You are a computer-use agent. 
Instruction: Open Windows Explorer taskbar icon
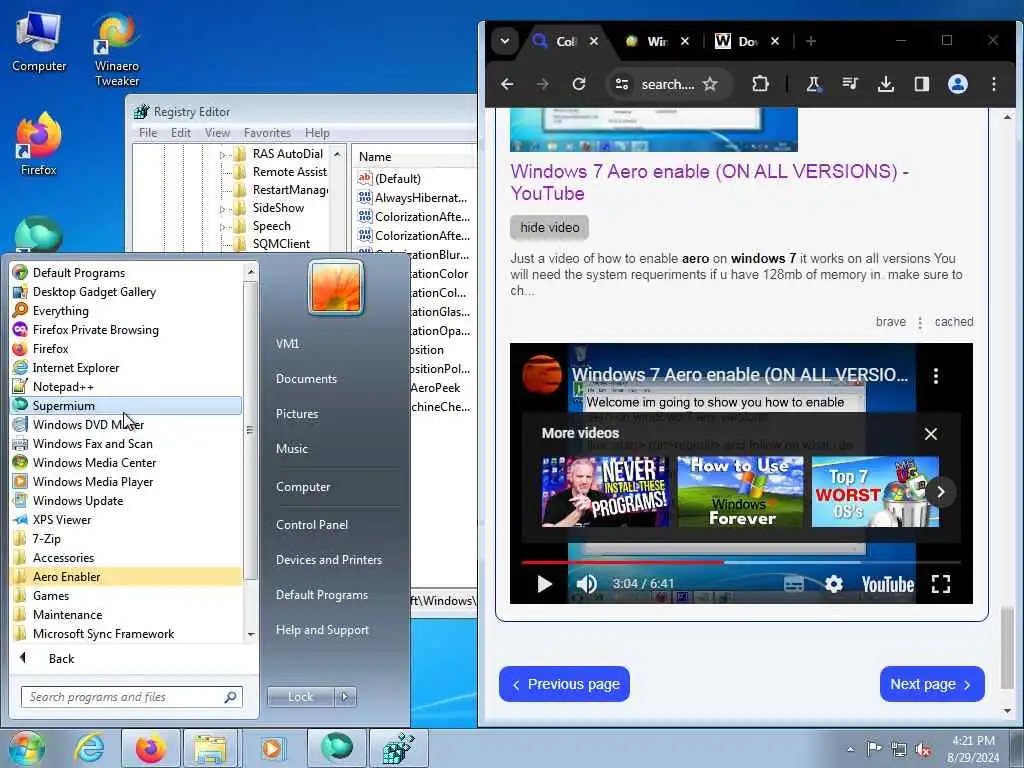[210, 748]
